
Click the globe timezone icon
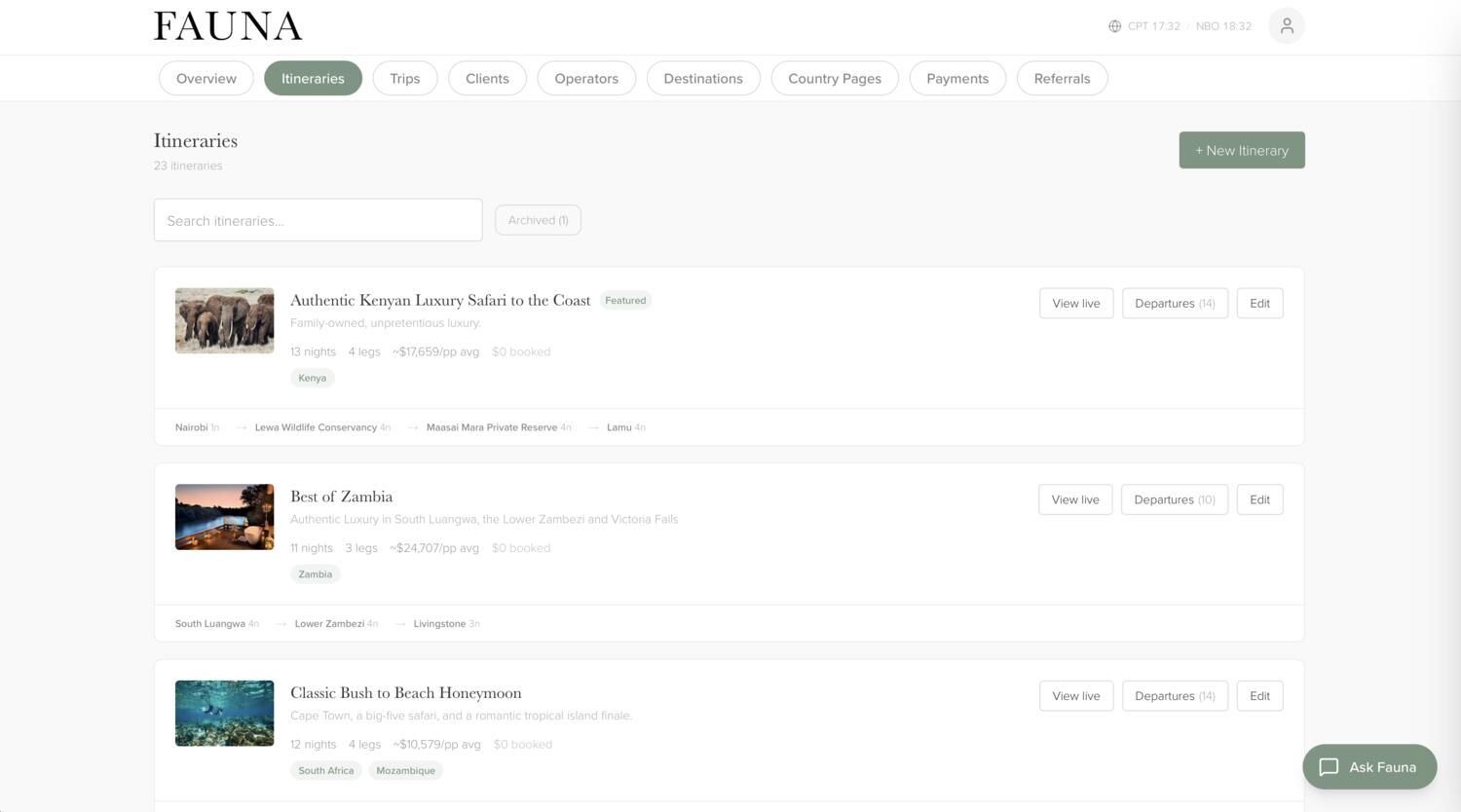pos(1114,26)
